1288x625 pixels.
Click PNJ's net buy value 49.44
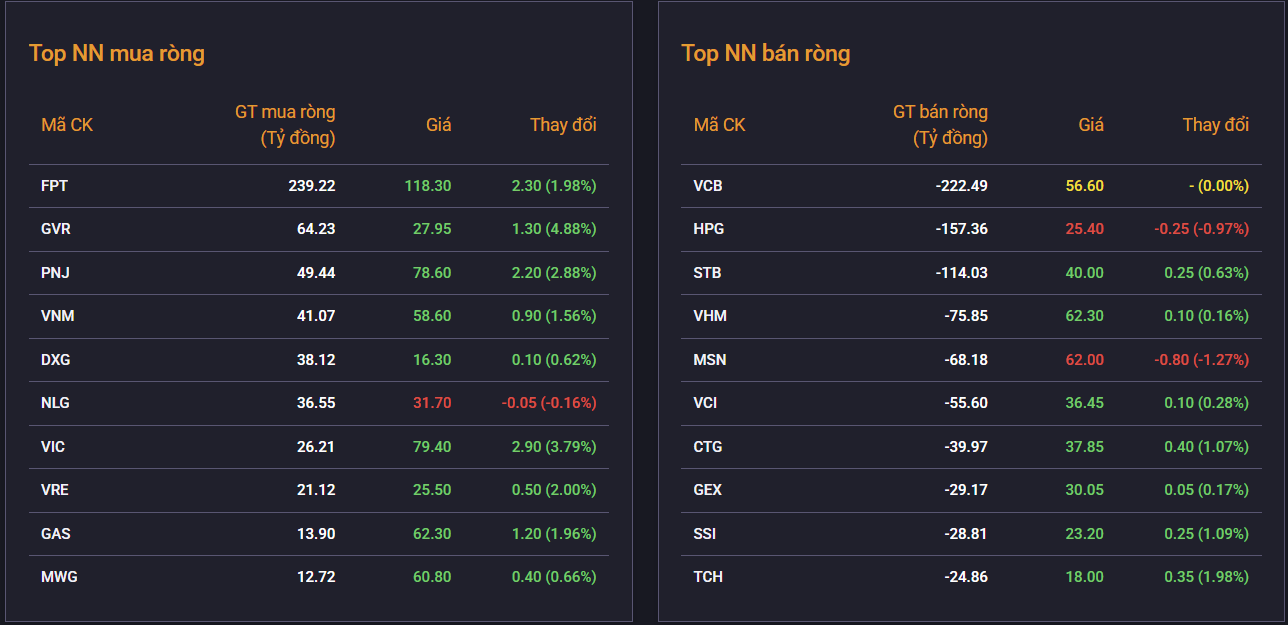[316, 273]
